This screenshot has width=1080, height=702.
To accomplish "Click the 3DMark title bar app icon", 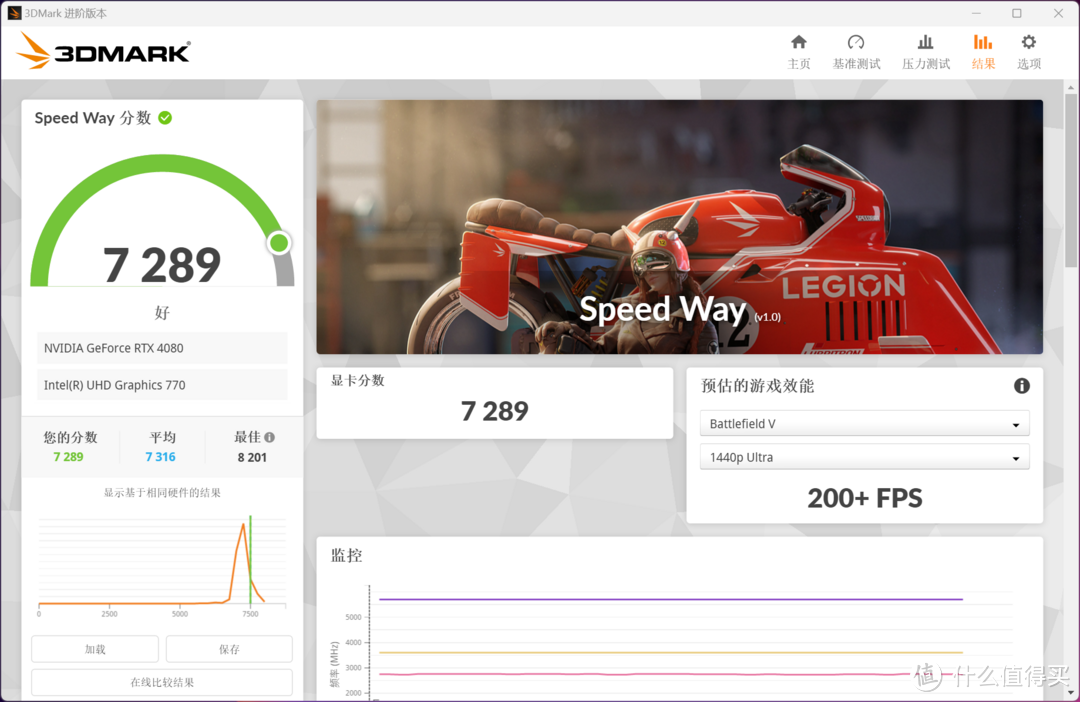I will click(x=14, y=13).
